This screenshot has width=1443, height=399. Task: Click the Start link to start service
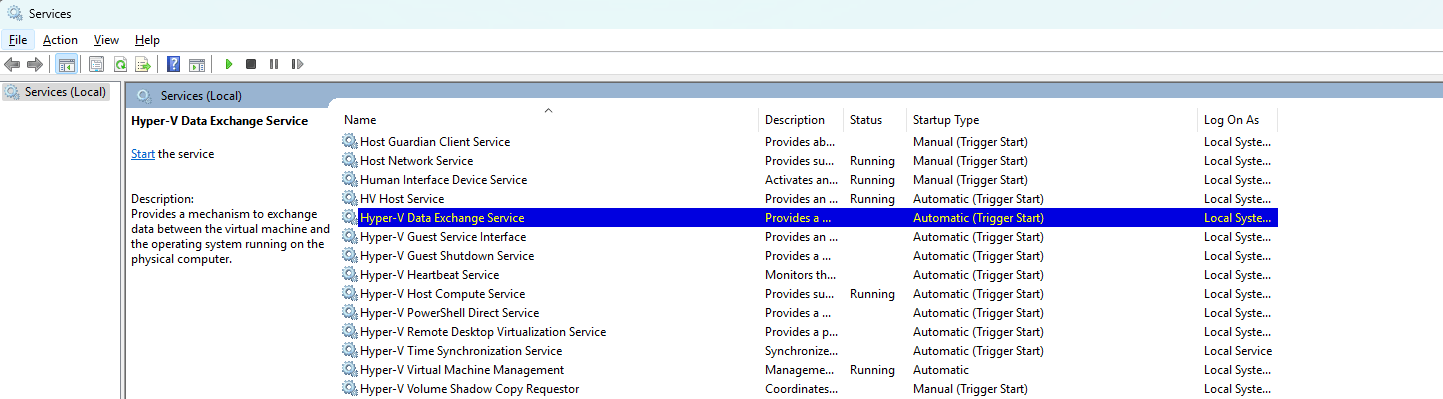[143, 154]
